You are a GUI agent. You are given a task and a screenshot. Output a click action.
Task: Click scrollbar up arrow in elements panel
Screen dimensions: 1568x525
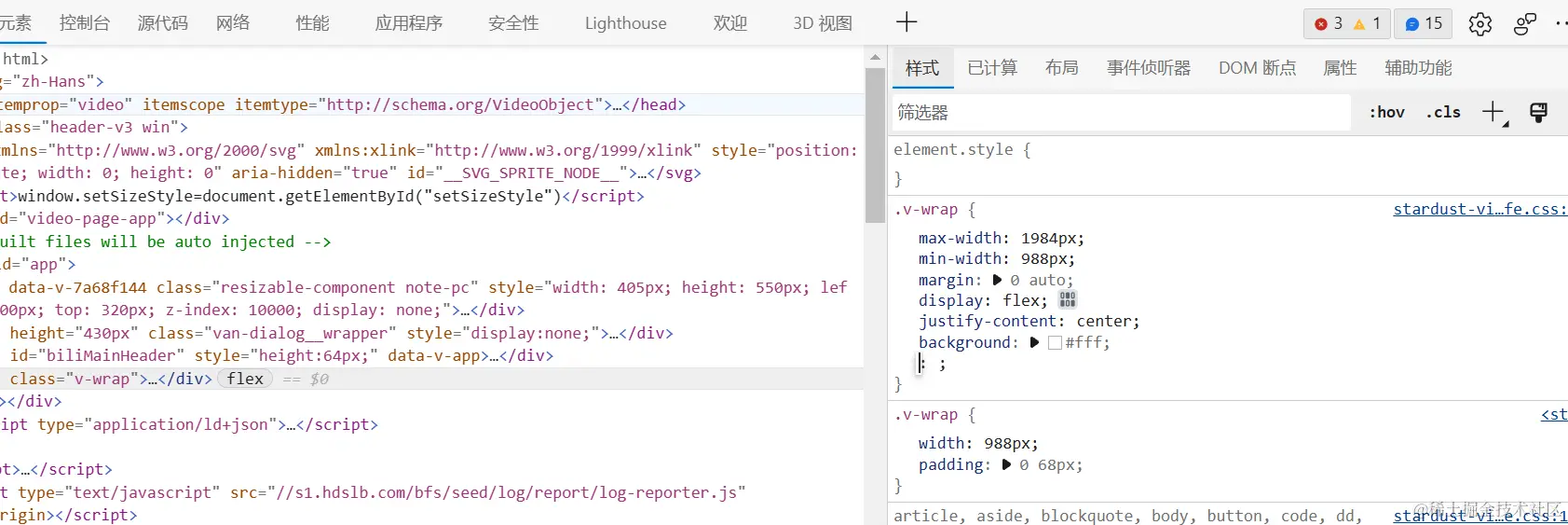tap(875, 57)
